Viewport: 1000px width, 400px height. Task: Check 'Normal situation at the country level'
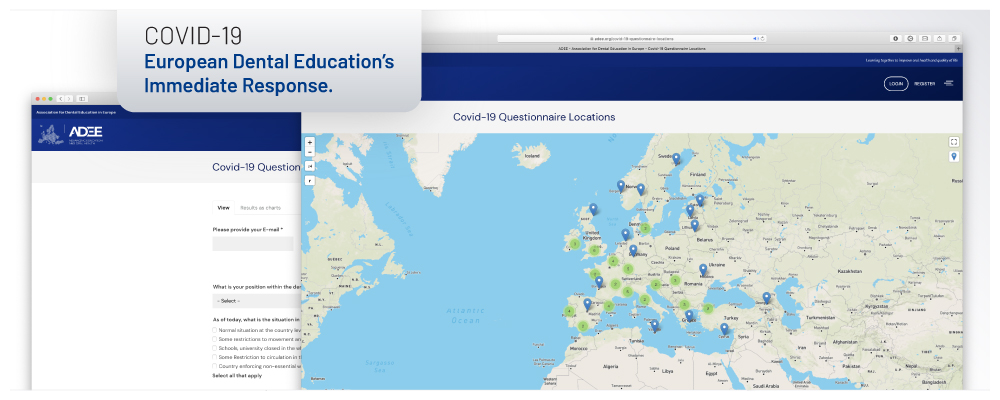215,330
